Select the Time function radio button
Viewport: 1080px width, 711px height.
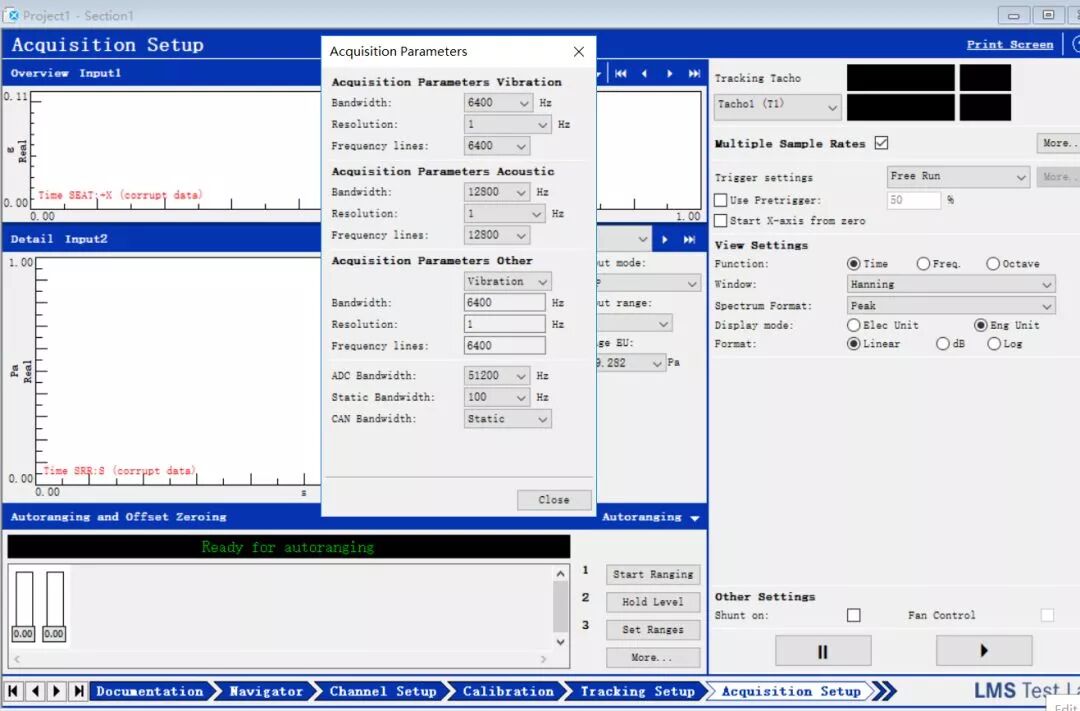point(853,264)
